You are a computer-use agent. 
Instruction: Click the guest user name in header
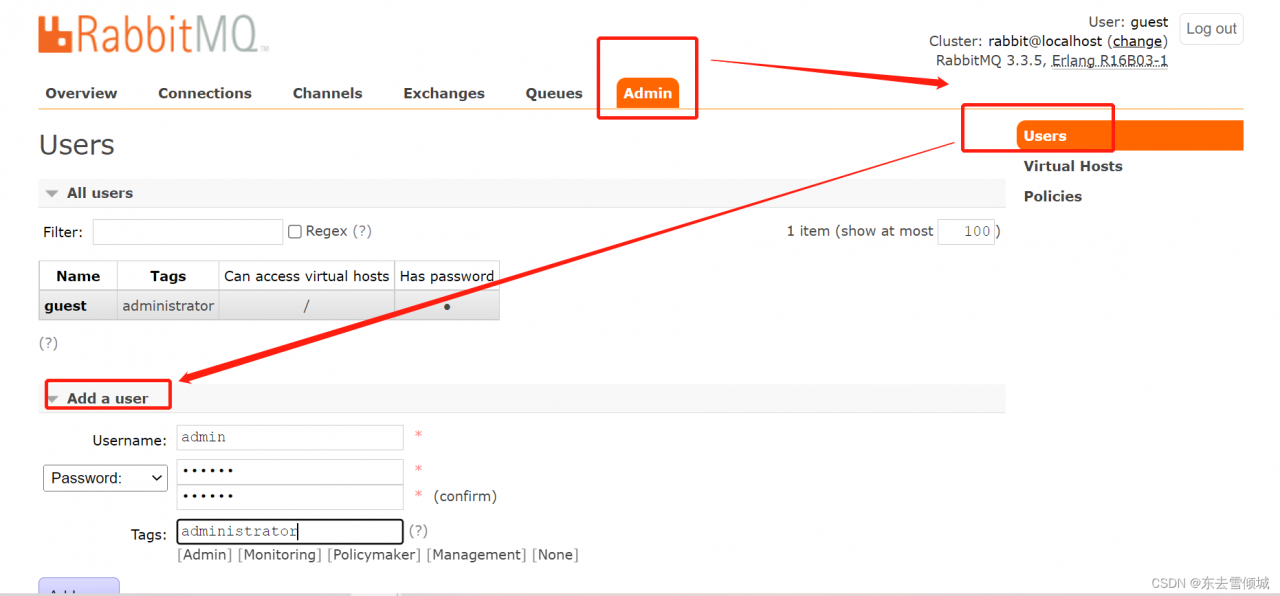point(1149,22)
